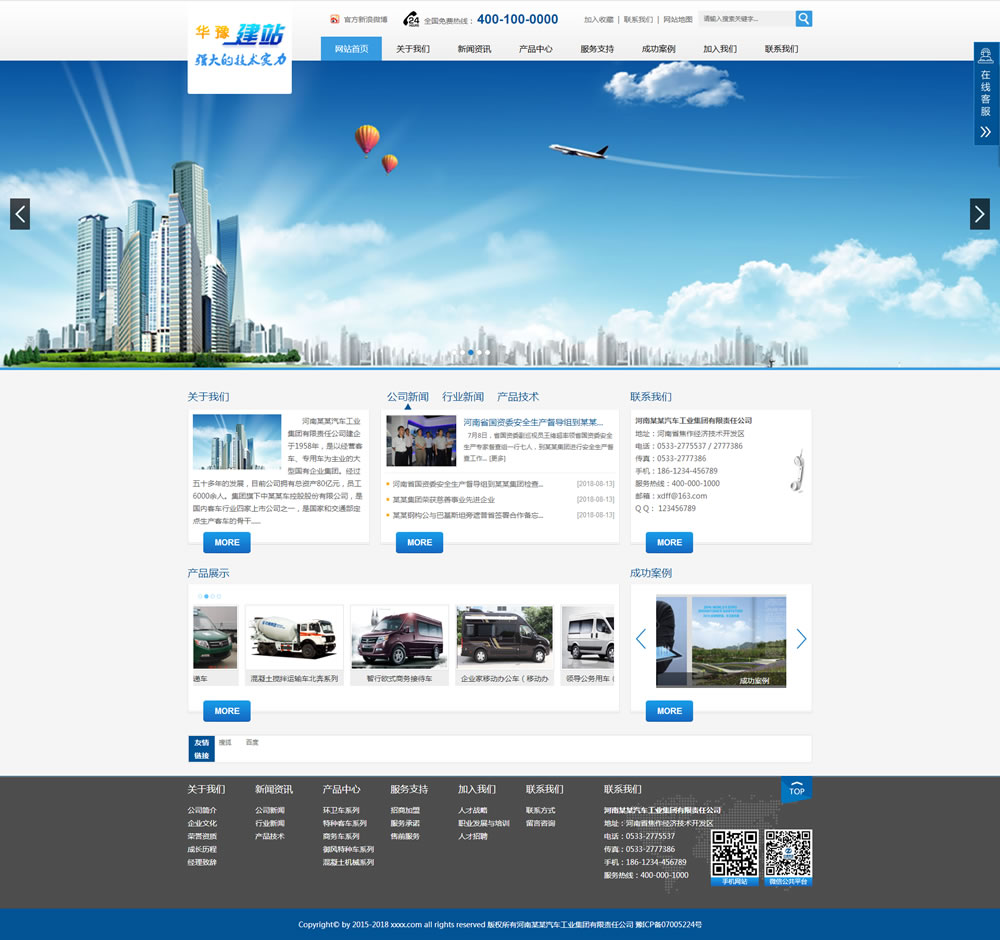Open 成功案例 in the navigation bar
The width and height of the screenshot is (1000, 940).
(658, 49)
